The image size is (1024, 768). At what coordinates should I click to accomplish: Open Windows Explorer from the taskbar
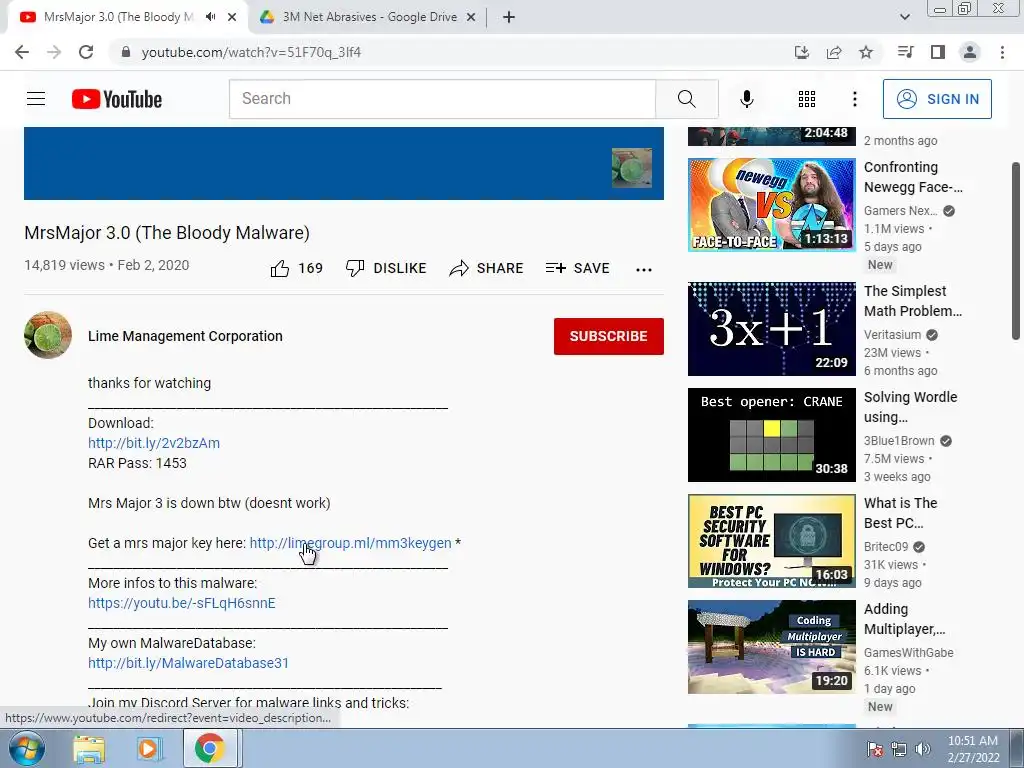point(89,748)
